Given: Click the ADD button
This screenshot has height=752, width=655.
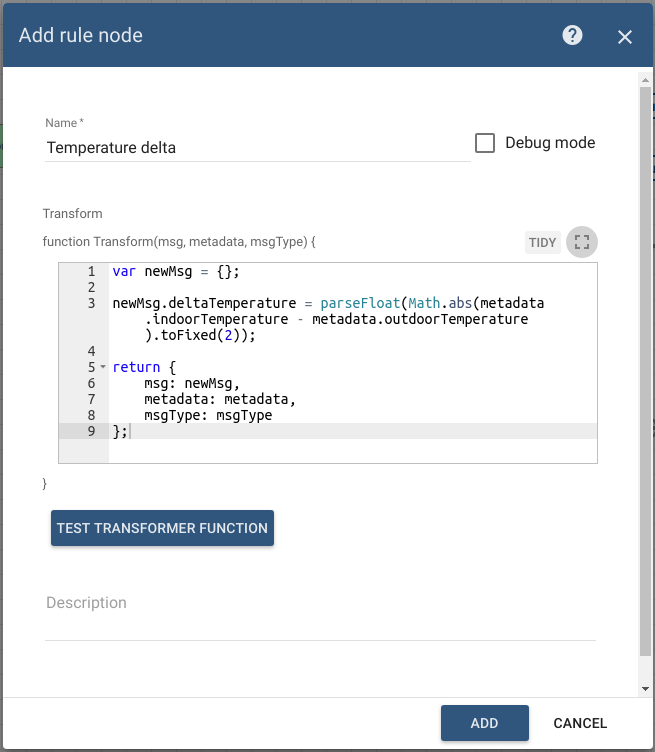Looking at the screenshot, I should [x=485, y=723].
